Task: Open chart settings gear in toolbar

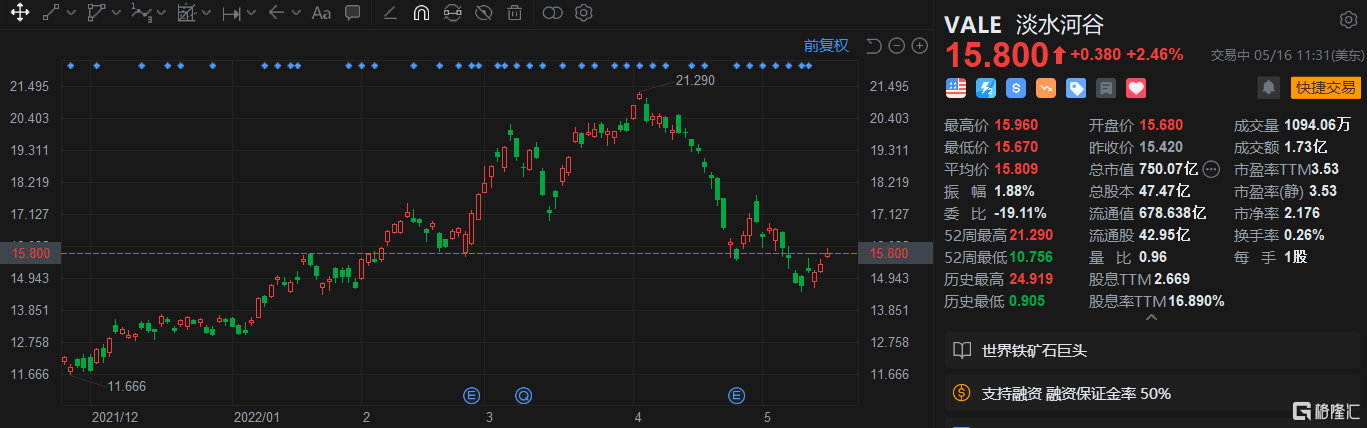Action: (584, 13)
